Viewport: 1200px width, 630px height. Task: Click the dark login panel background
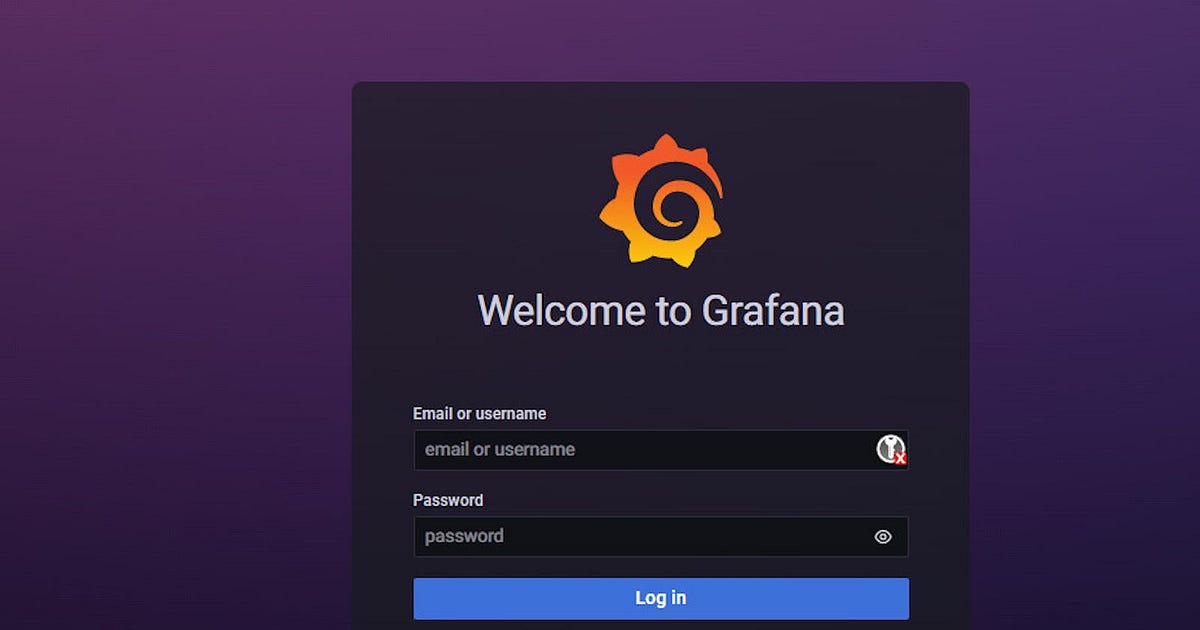(661, 370)
